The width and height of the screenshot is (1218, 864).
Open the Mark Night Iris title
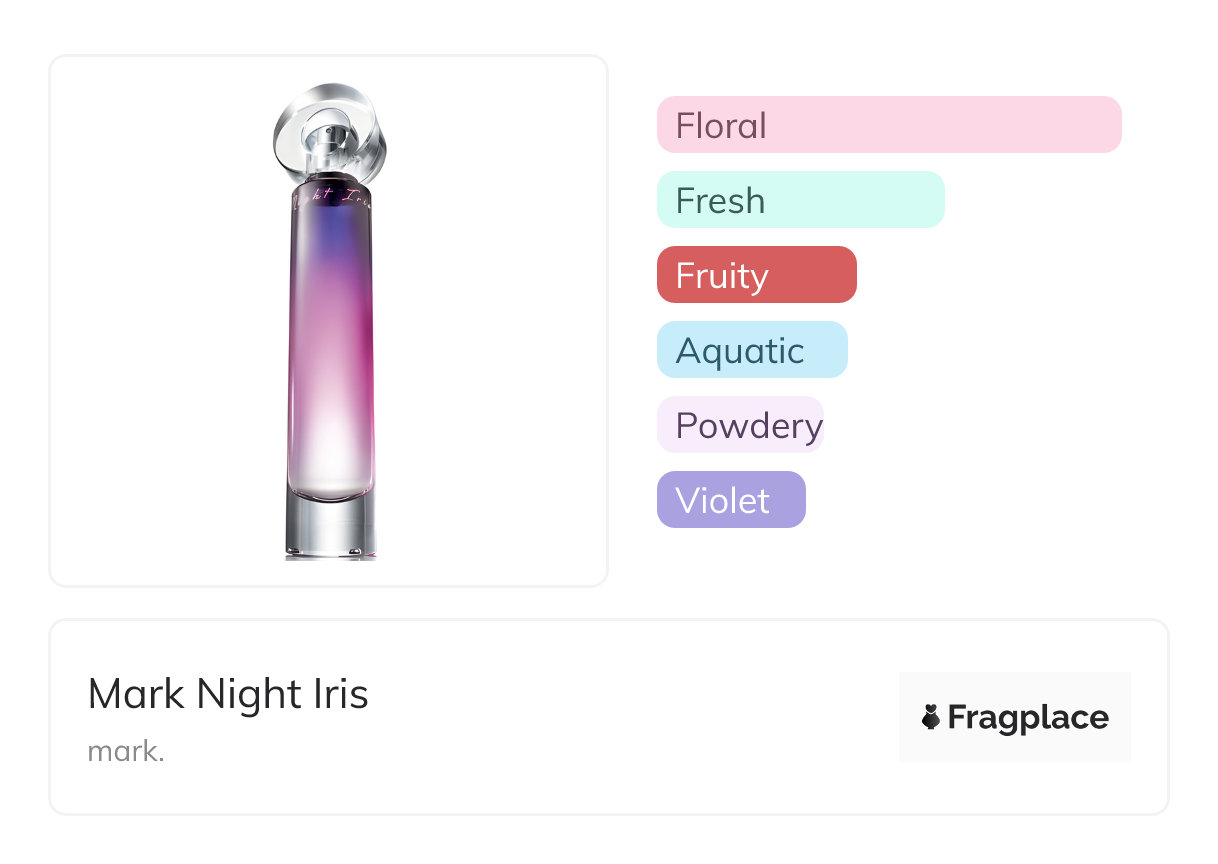tap(228, 694)
